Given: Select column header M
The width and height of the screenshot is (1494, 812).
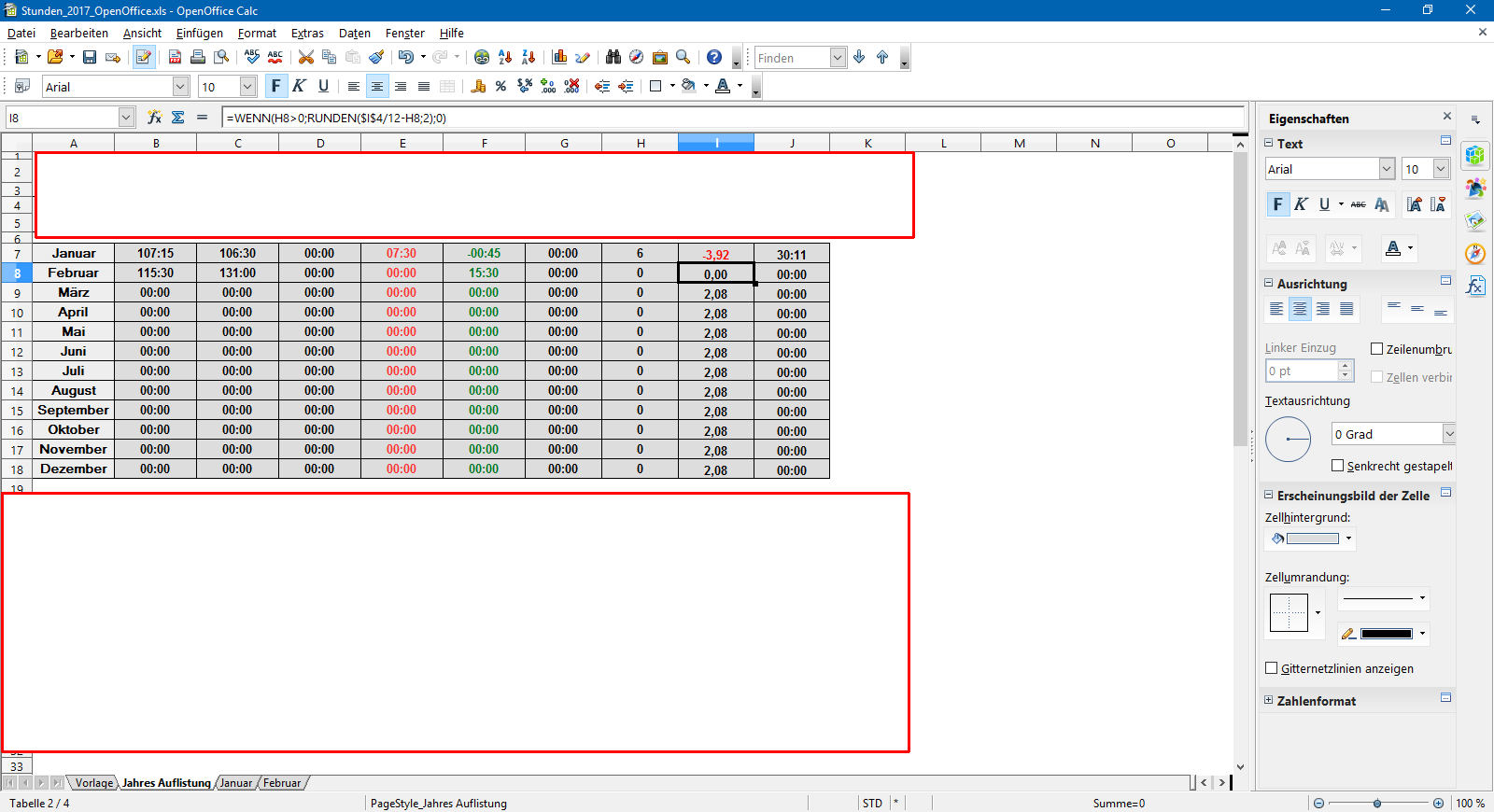Looking at the screenshot, I should pos(1019,143).
